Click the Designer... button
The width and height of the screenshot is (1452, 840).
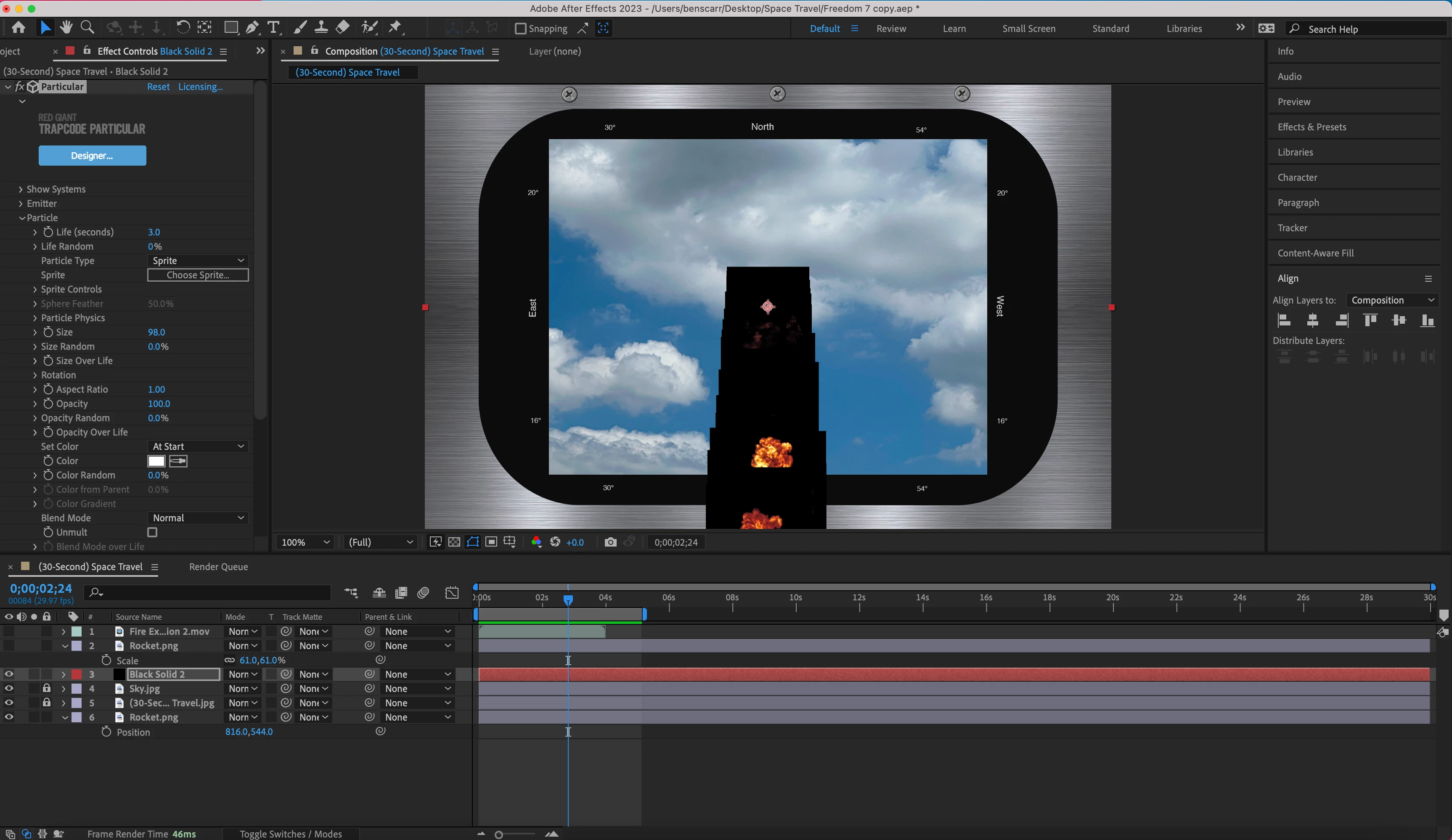(x=92, y=156)
